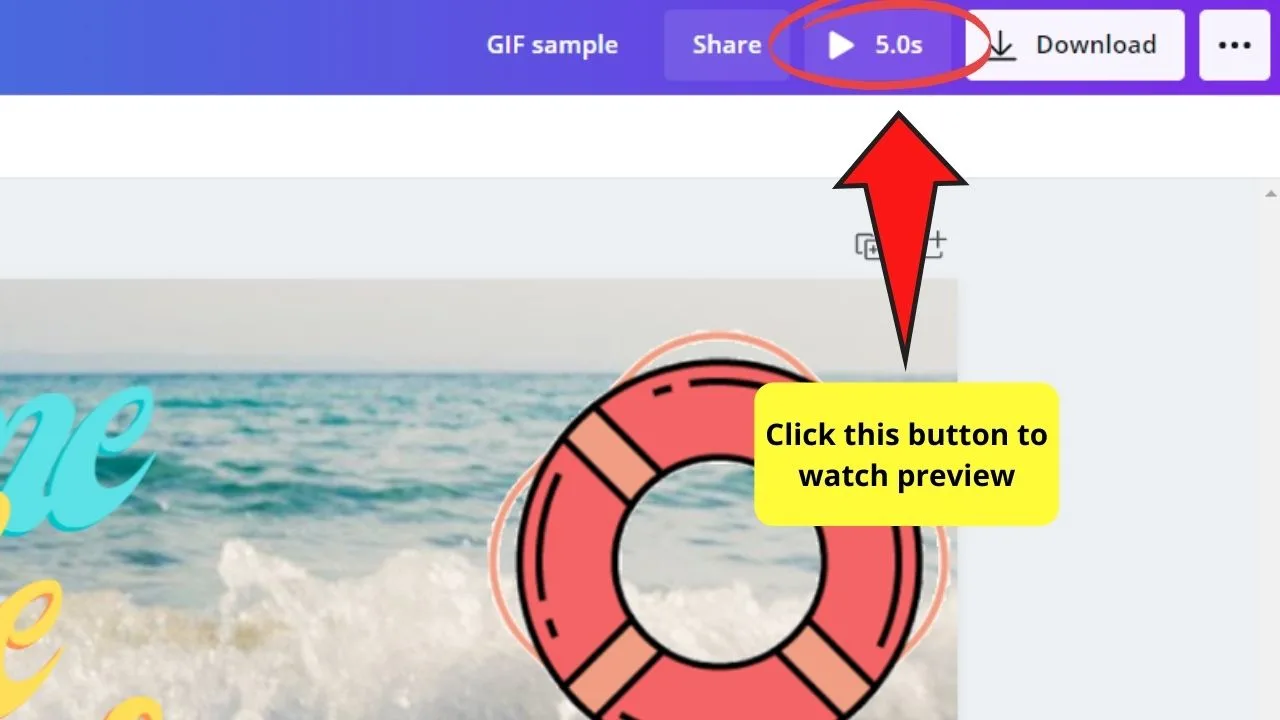Open the three-dots more menu
The width and height of the screenshot is (1280, 720).
[1235, 45]
